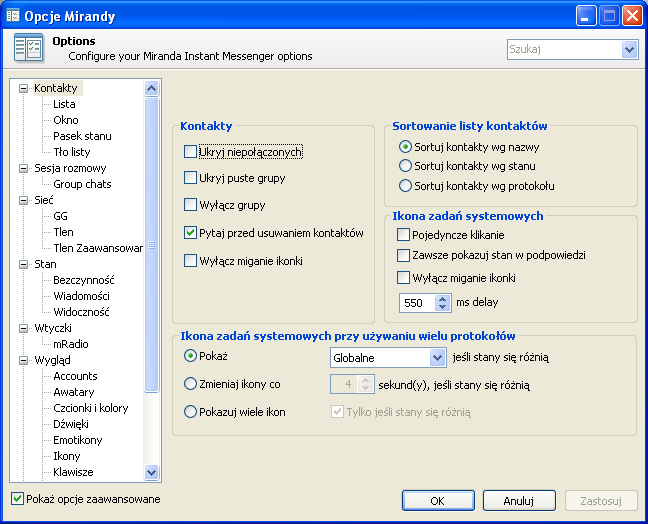Screen dimensions: 648x524
Task: Select the GG network page
Action: (x=60, y=216)
